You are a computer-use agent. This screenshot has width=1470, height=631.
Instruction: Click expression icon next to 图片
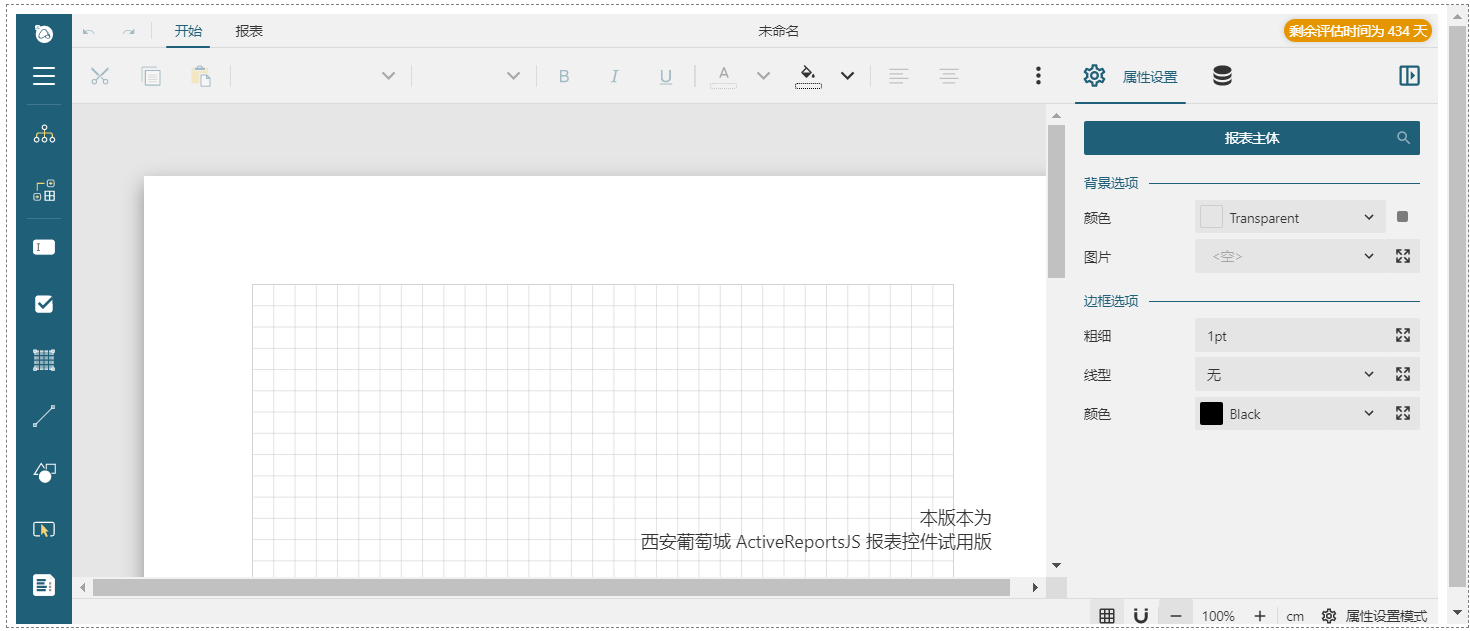click(1403, 256)
